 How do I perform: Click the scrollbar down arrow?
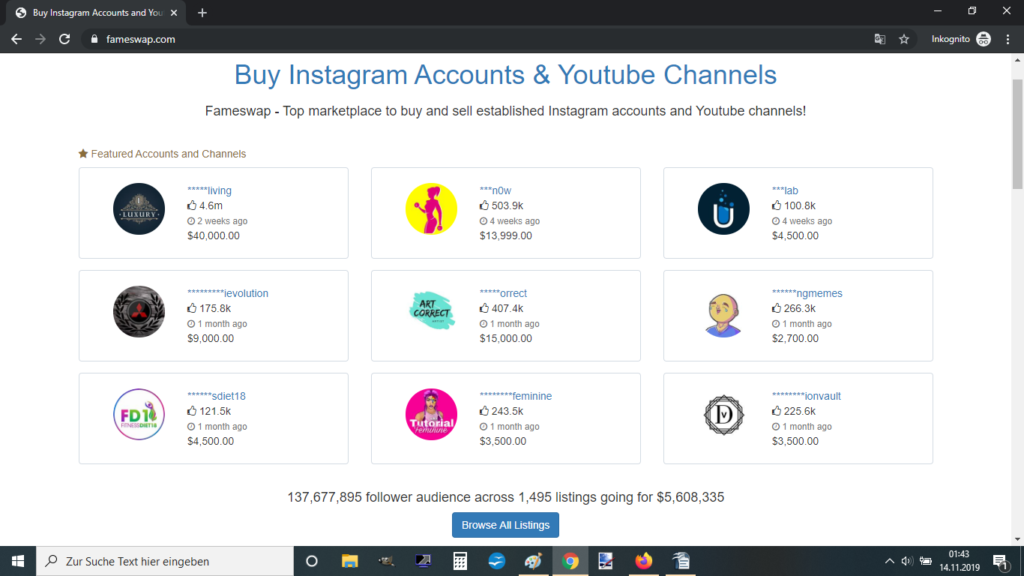(x=1017, y=539)
